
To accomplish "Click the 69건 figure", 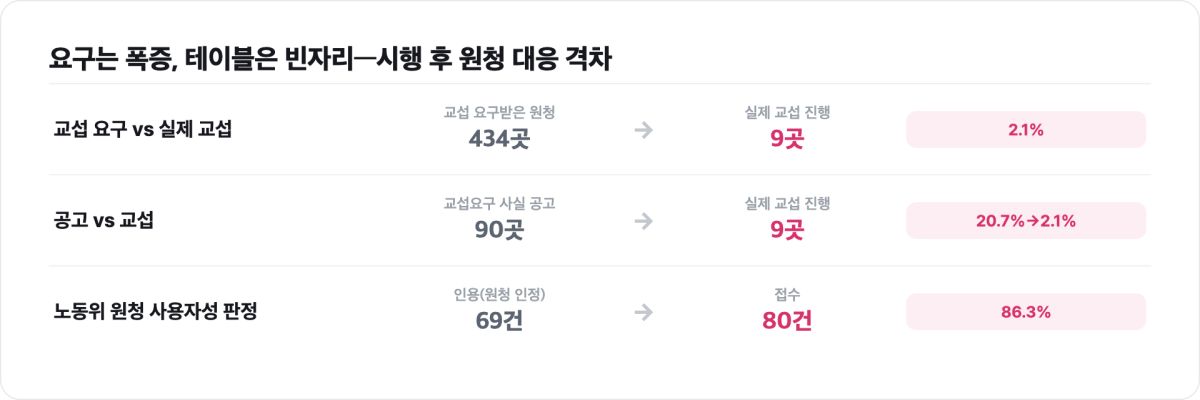I will pyautogui.click(x=499, y=322).
